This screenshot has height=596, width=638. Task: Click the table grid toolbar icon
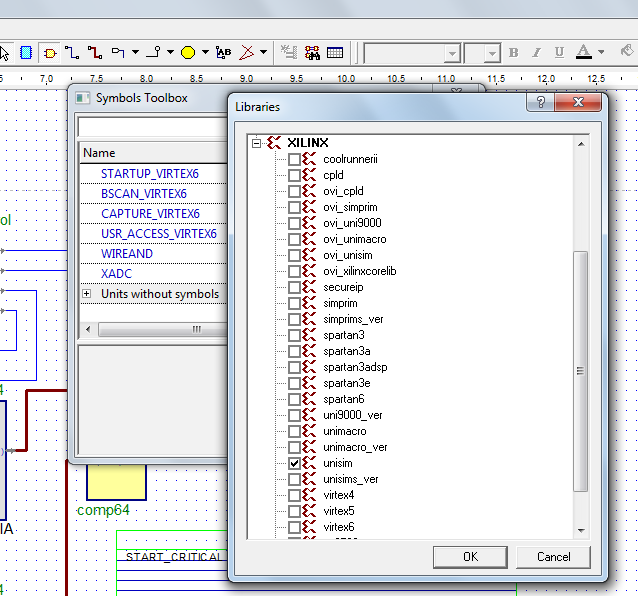tap(335, 53)
